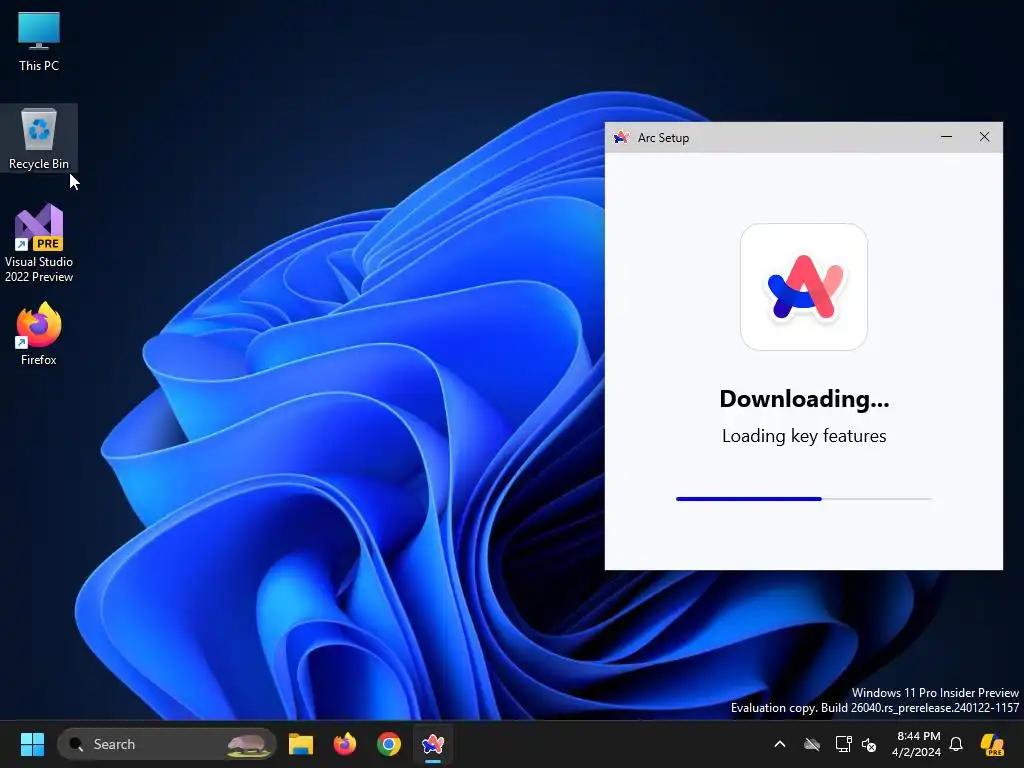This screenshot has height=768, width=1024.
Task: Click the "Loading key features" text
Action: (x=804, y=436)
